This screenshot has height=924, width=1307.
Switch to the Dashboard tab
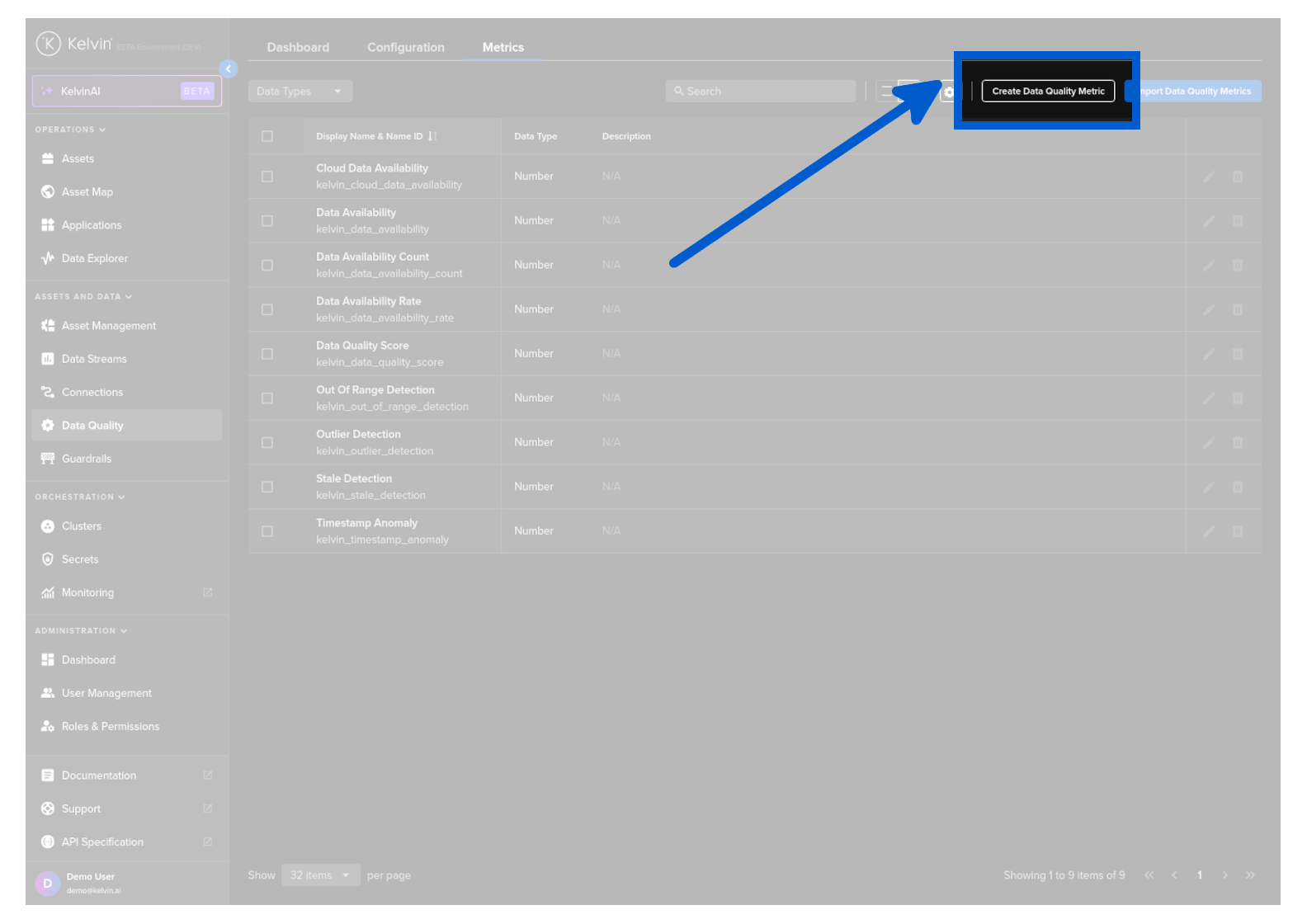click(x=298, y=48)
